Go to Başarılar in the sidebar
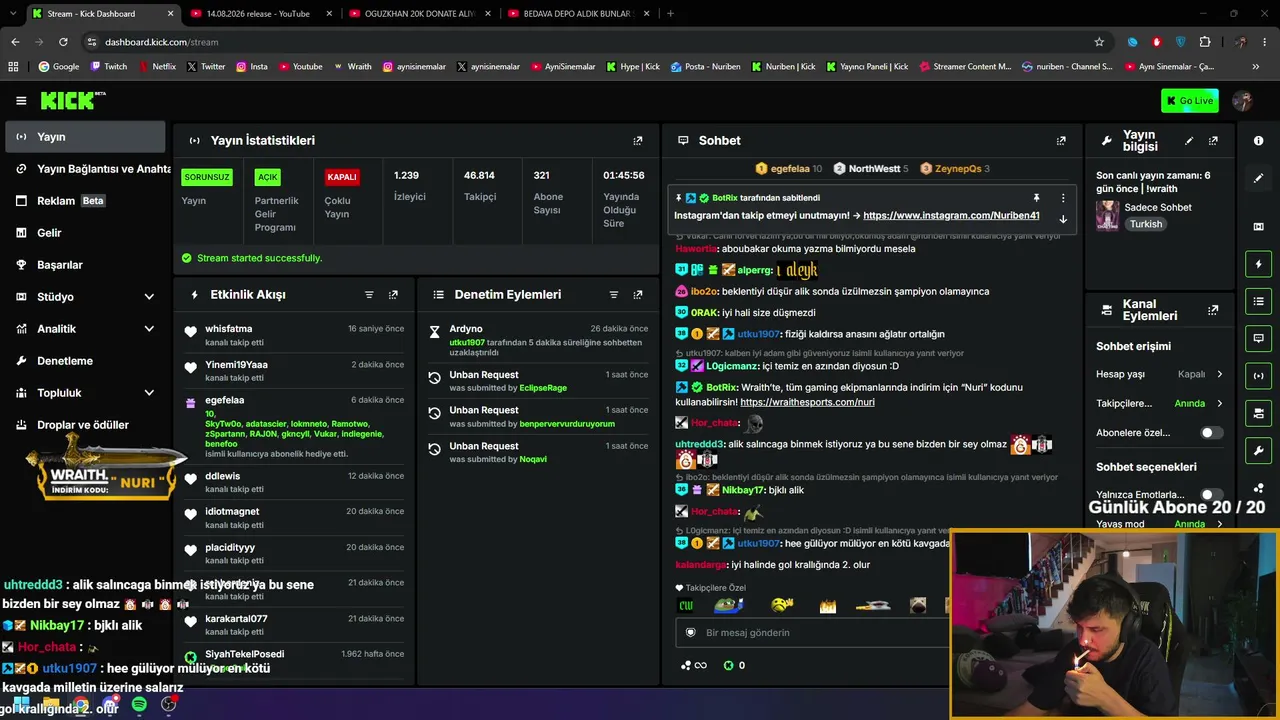 86,265
